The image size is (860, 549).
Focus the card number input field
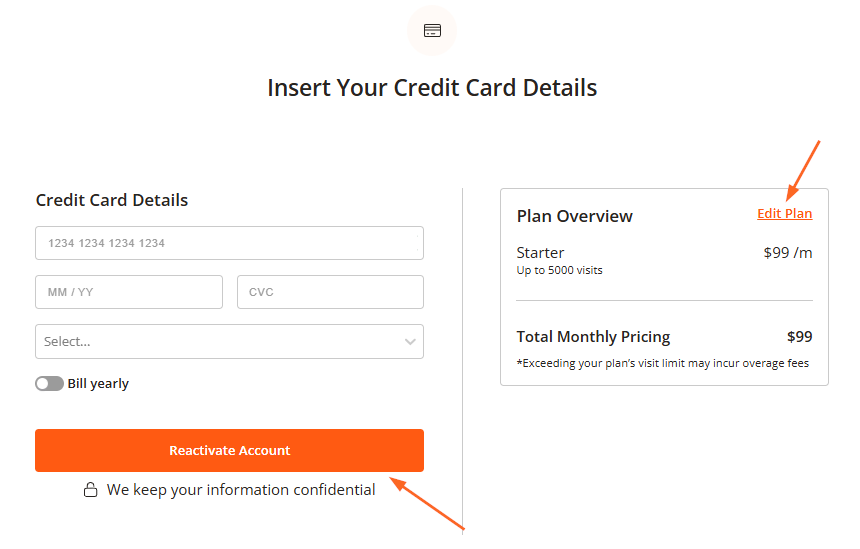229,243
